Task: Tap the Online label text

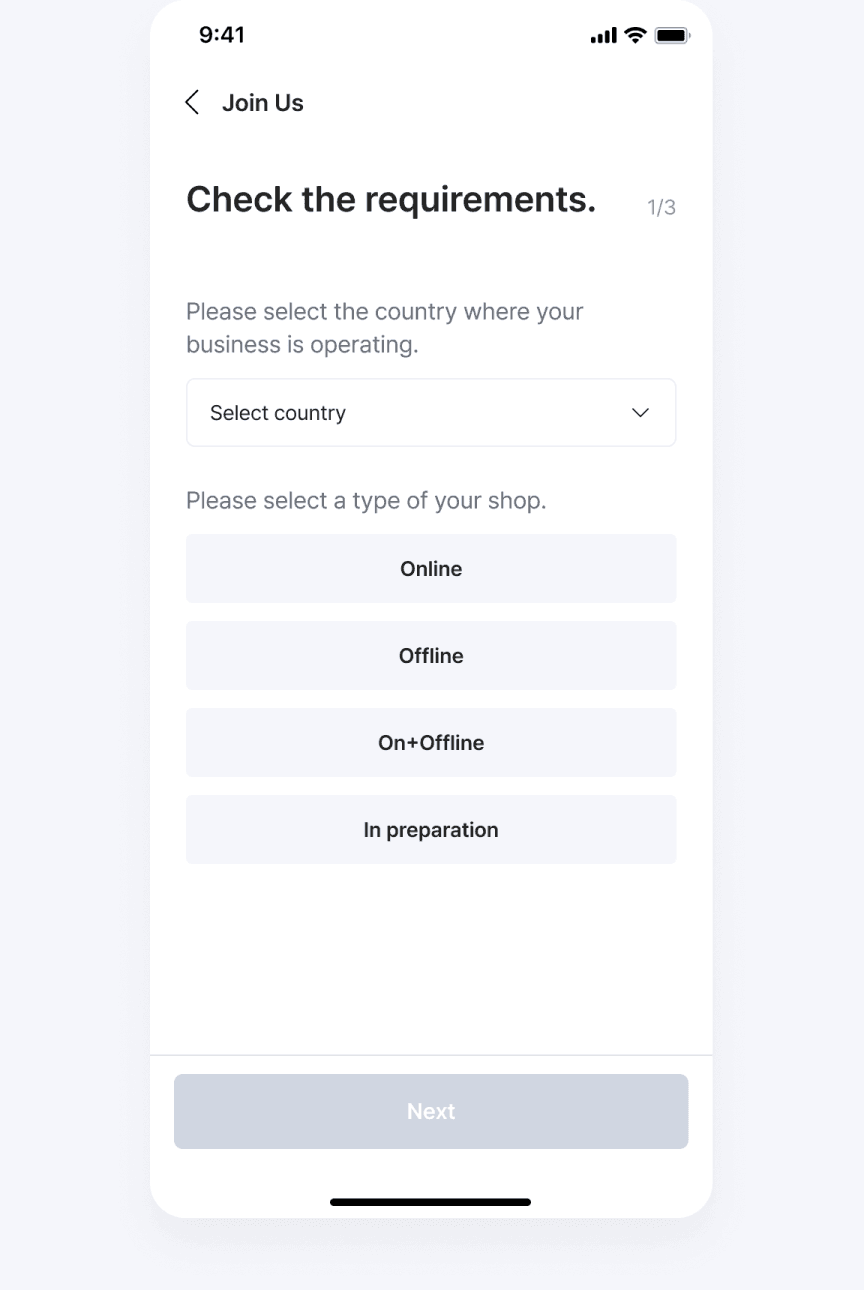Action: pyautogui.click(x=431, y=568)
